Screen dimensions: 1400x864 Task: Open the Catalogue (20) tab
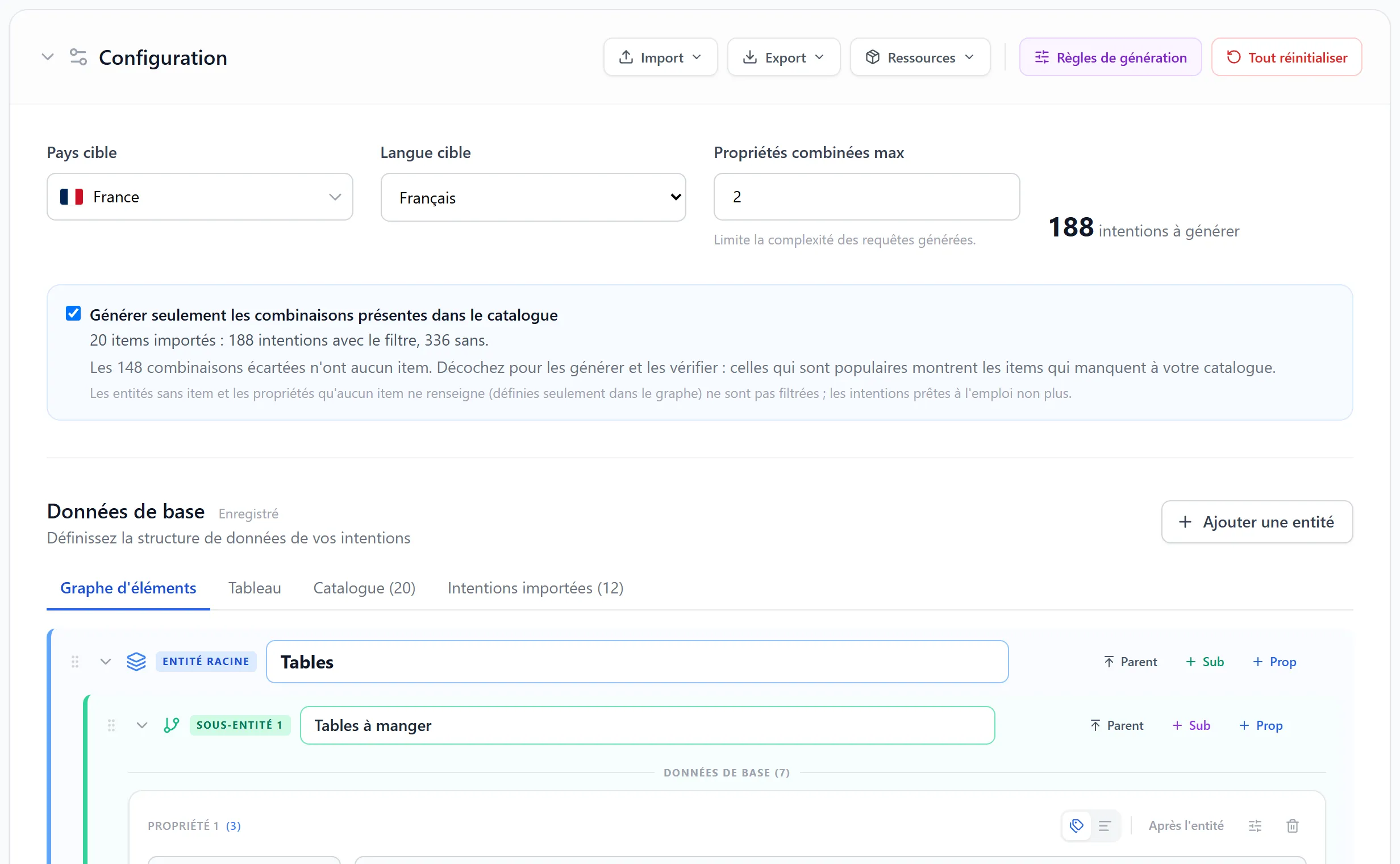(364, 587)
